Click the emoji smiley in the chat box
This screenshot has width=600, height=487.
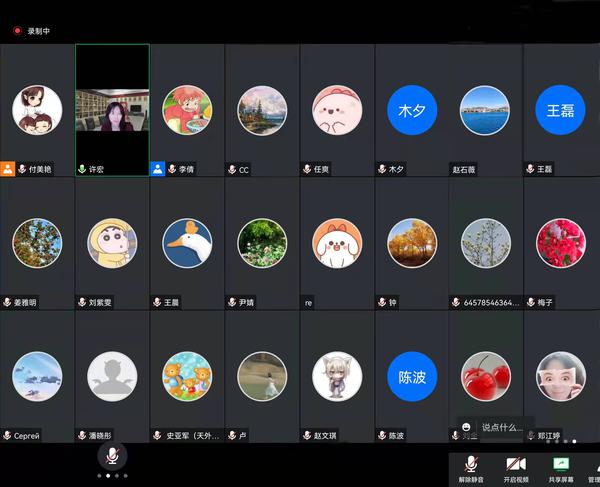[x=467, y=427]
